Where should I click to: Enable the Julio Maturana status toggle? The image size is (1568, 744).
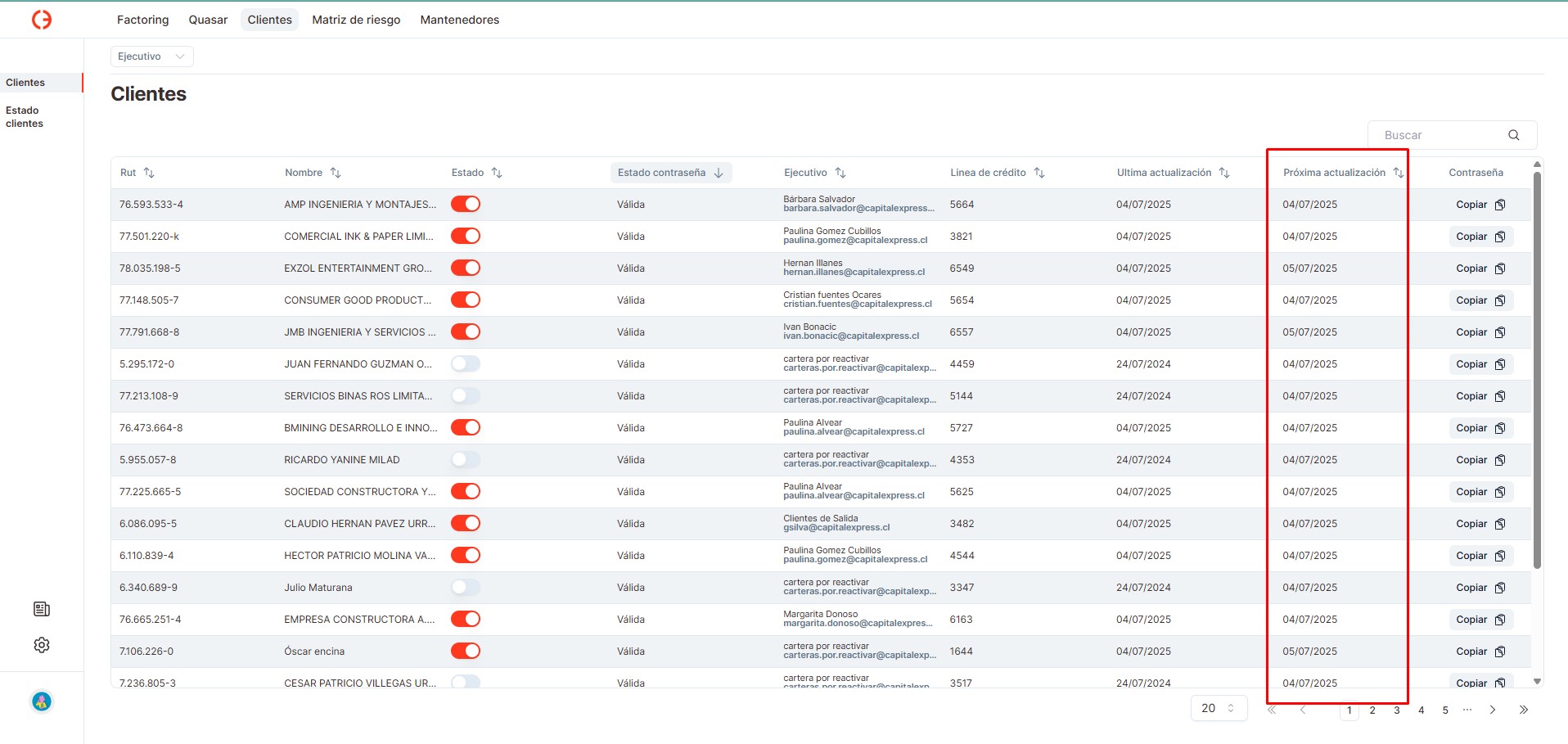pyautogui.click(x=466, y=588)
